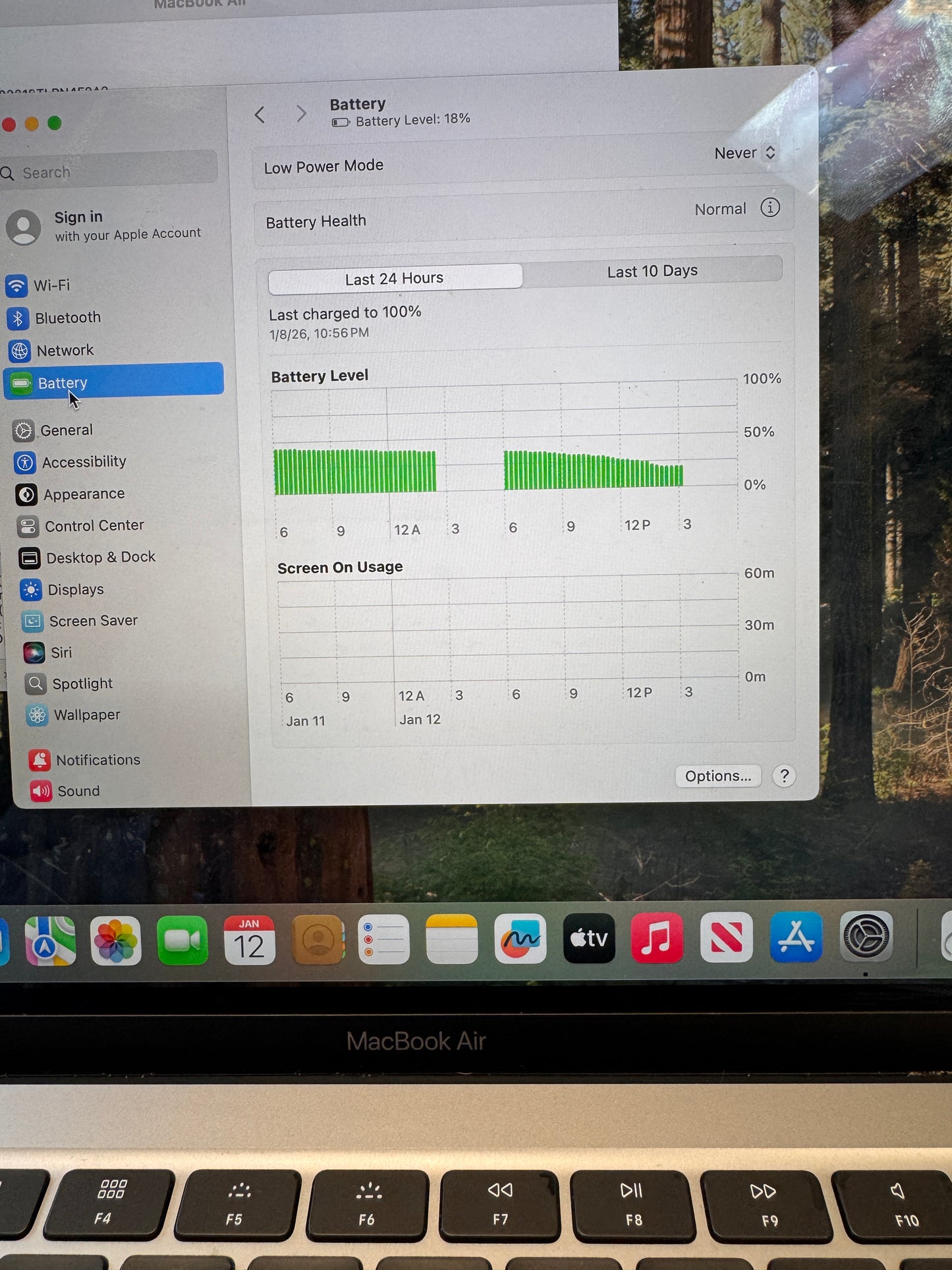Click the account avatar picture
This screenshot has height=1270, width=952.
(x=24, y=227)
